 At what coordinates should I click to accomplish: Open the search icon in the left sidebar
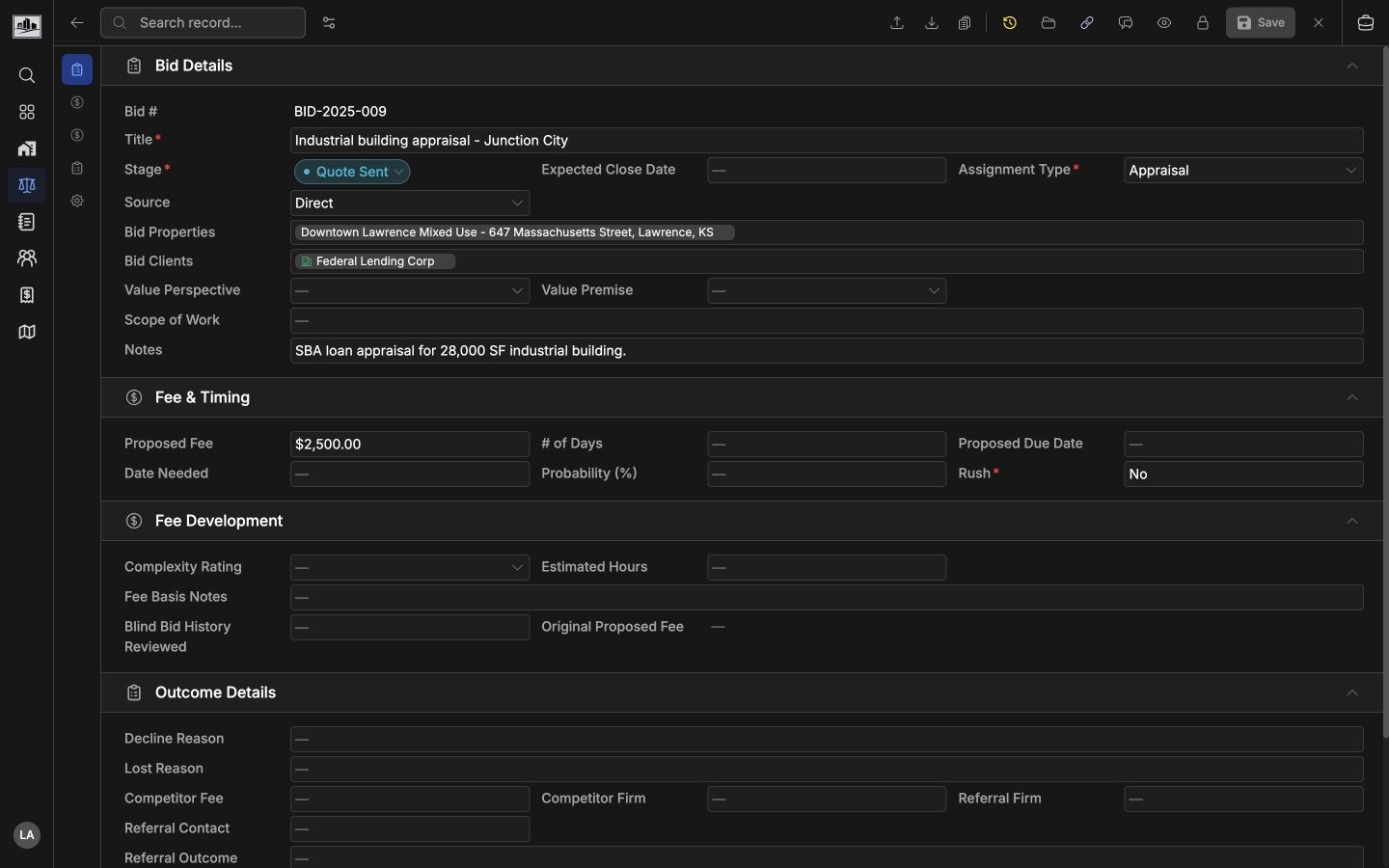pos(27,76)
